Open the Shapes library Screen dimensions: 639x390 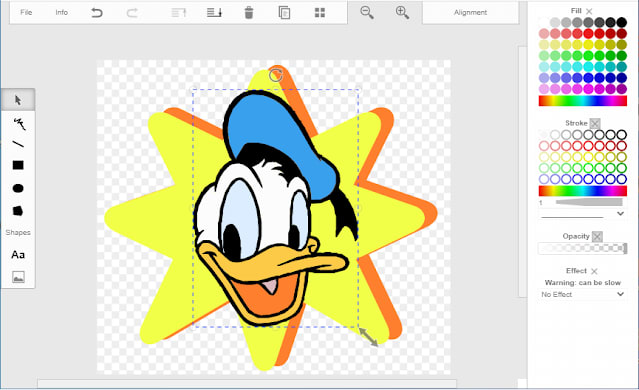(18, 232)
